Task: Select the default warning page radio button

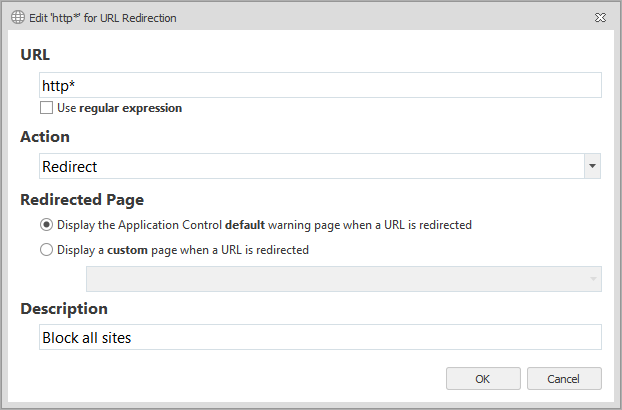Action: pos(47,225)
